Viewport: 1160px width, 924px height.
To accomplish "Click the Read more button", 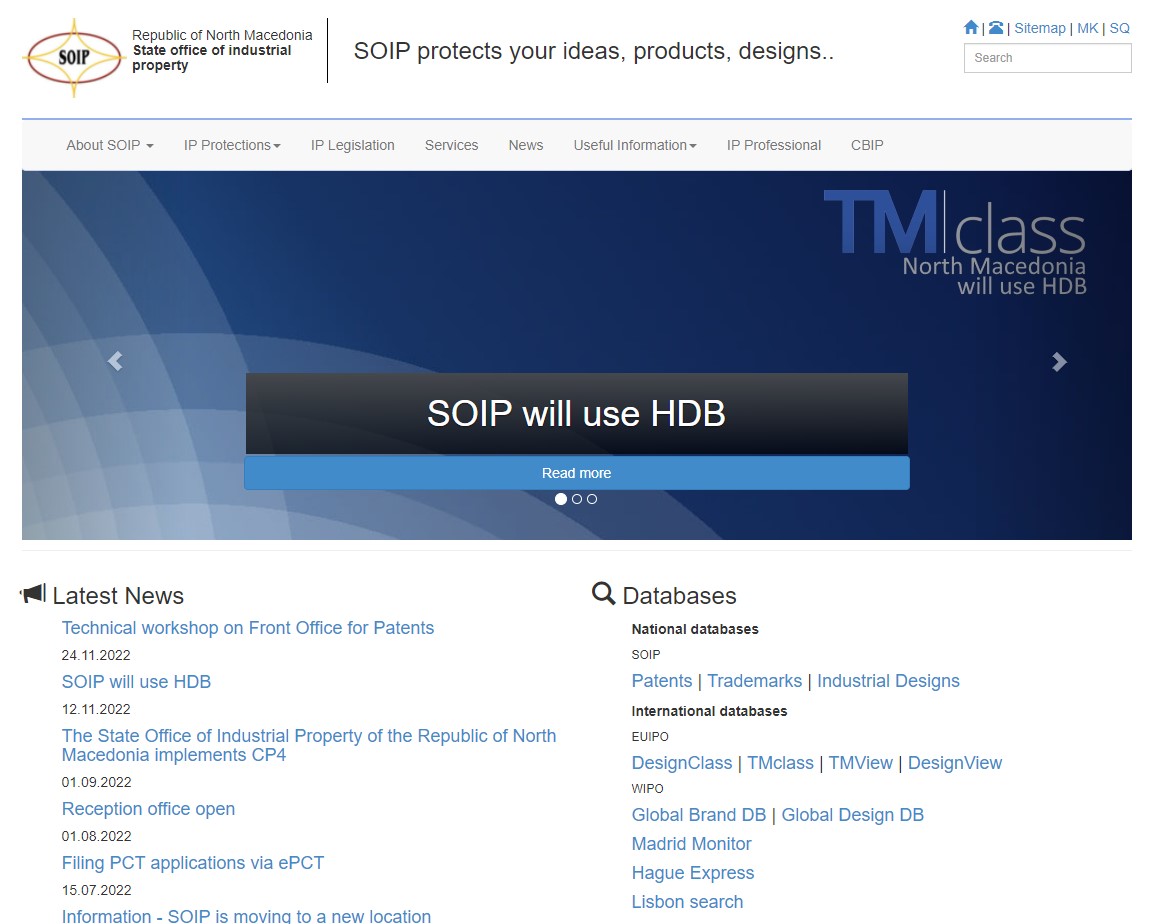I will click(577, 473).
